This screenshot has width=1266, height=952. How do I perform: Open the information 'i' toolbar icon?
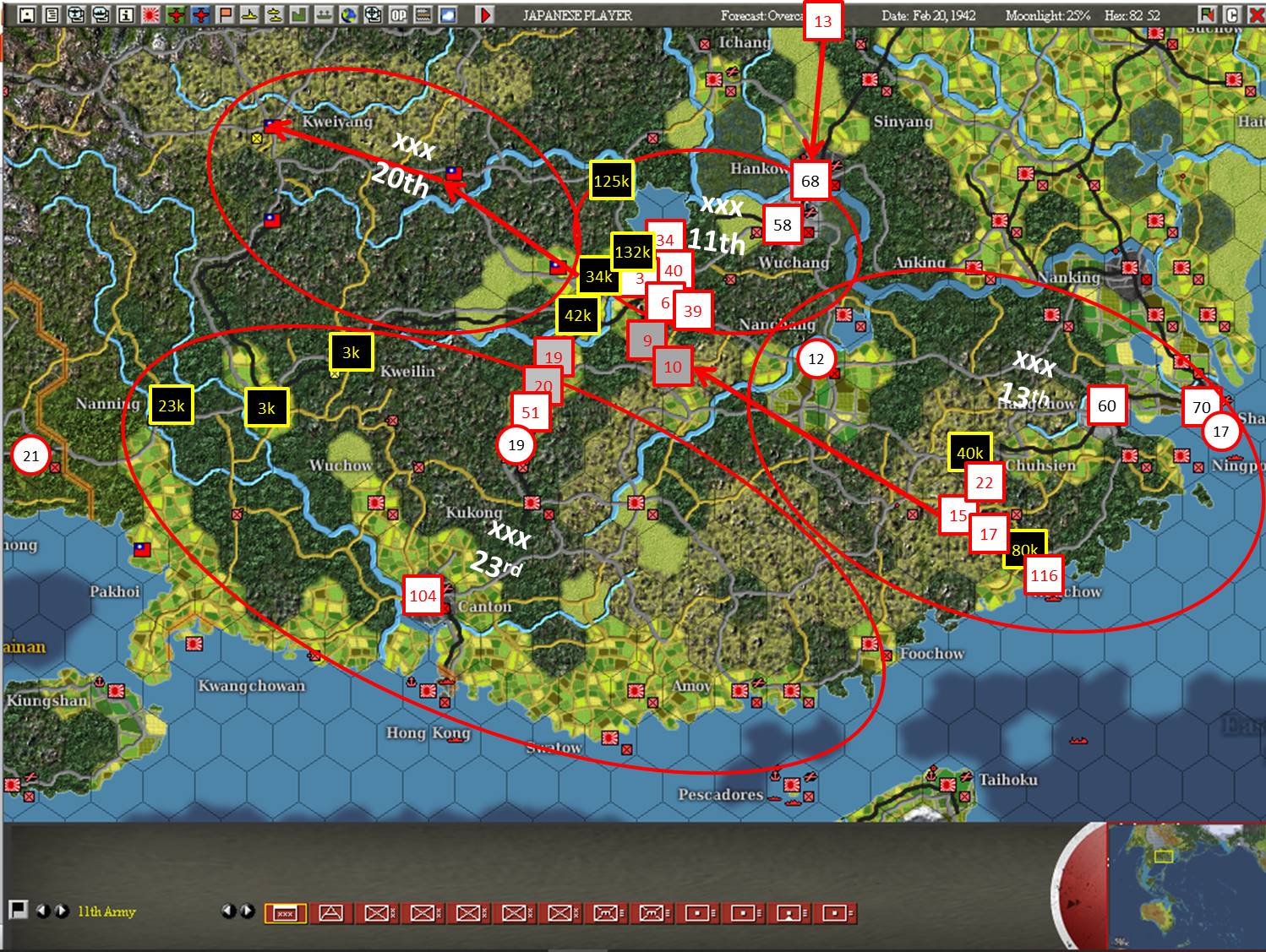pyautogui.click(x=127, y=15)
